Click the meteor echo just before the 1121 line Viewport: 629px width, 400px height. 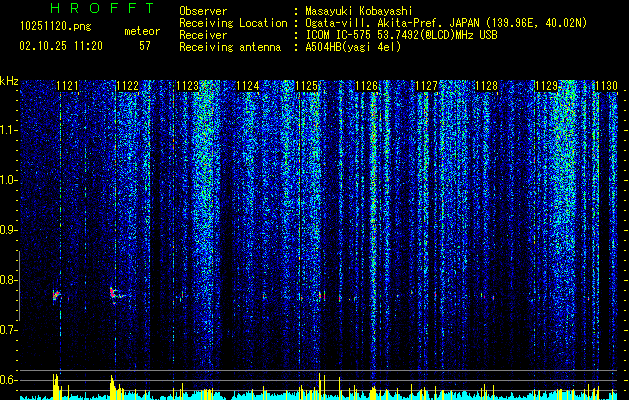56,296
